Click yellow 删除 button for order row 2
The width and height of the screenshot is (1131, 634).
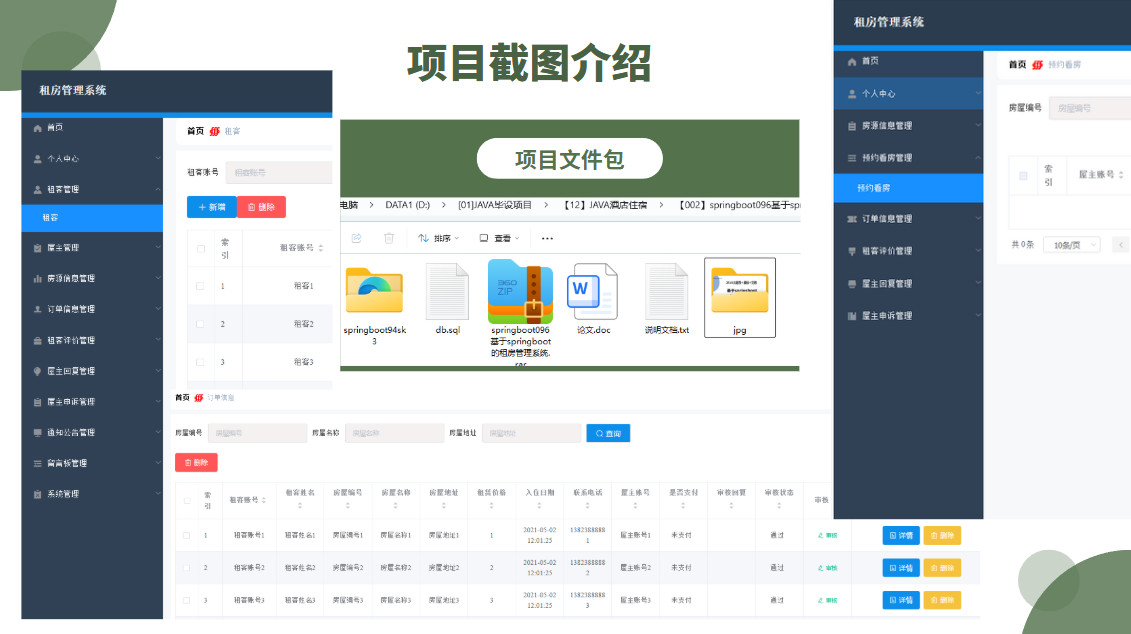942,568
